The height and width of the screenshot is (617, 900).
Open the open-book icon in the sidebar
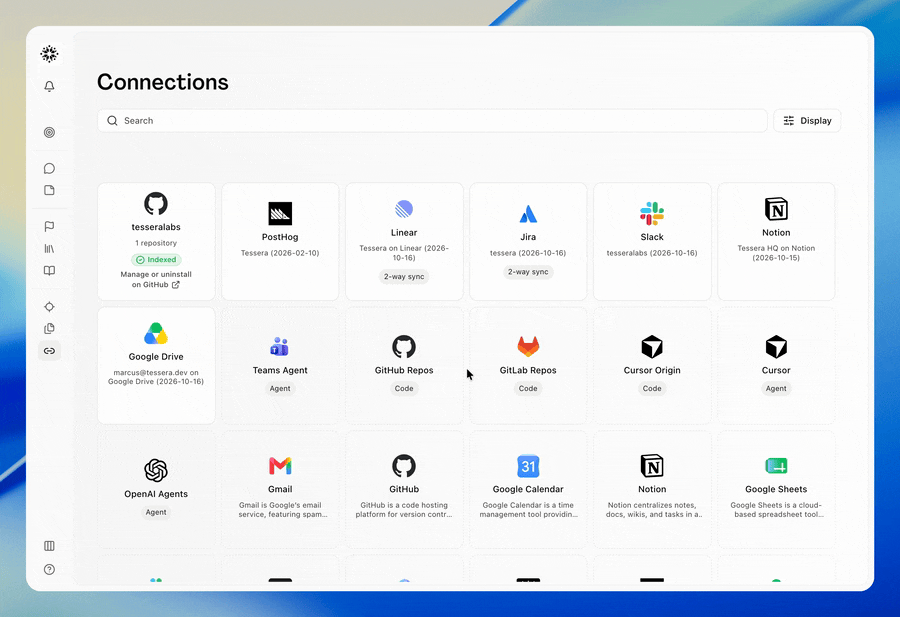click(49, 270)
